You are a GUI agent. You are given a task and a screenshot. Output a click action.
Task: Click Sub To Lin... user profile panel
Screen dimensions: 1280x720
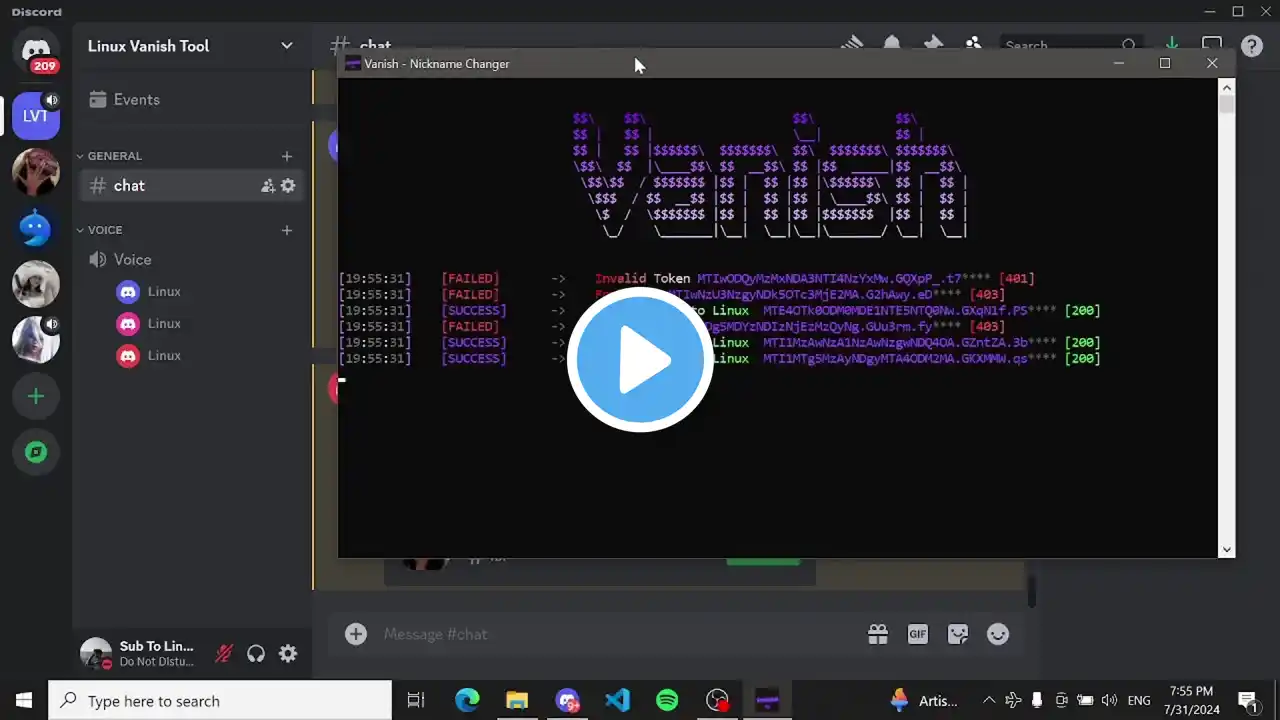click(x=140, y=654)
